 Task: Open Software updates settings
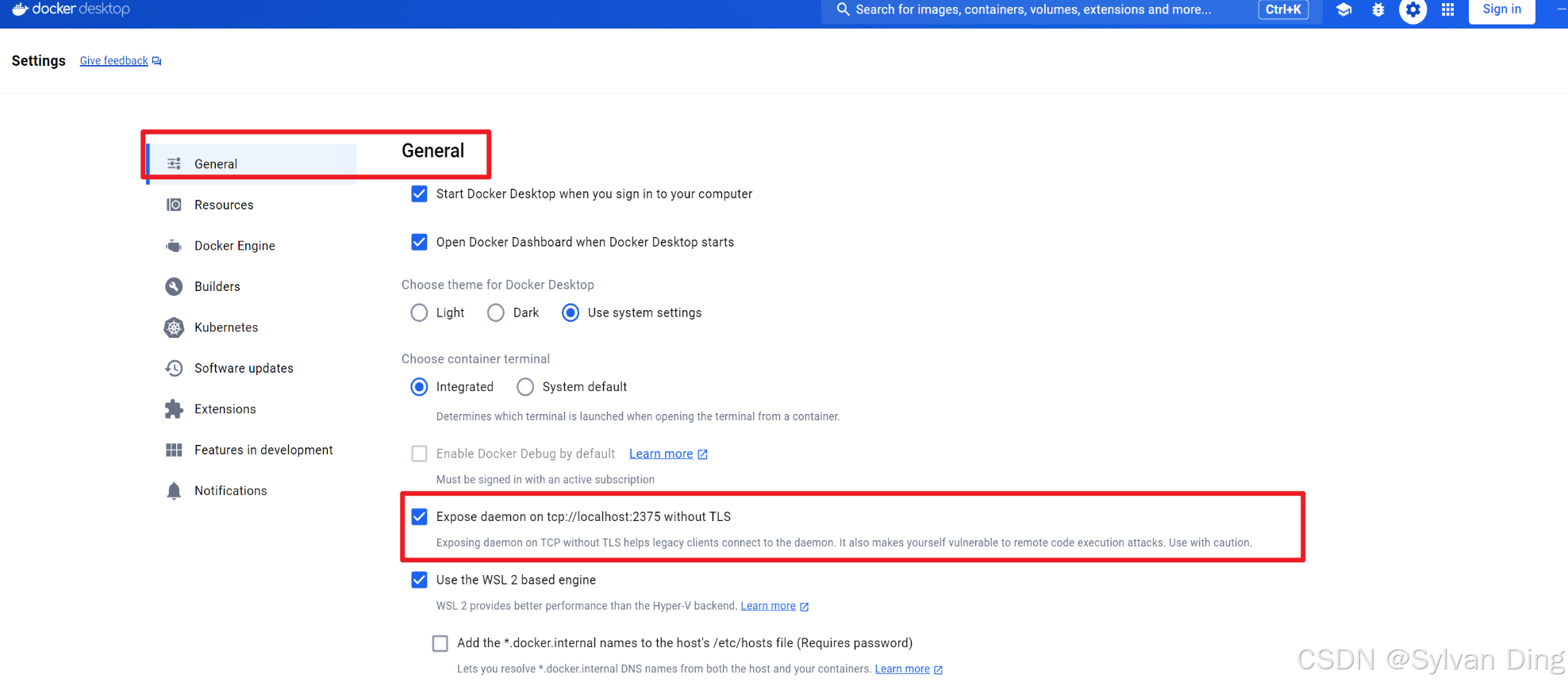point(252,368)
